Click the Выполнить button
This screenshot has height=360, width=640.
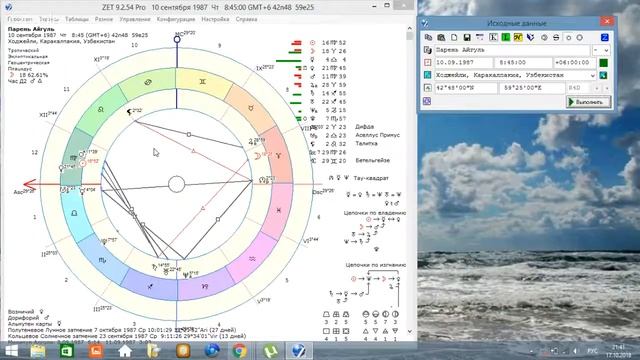click(589, 102)
